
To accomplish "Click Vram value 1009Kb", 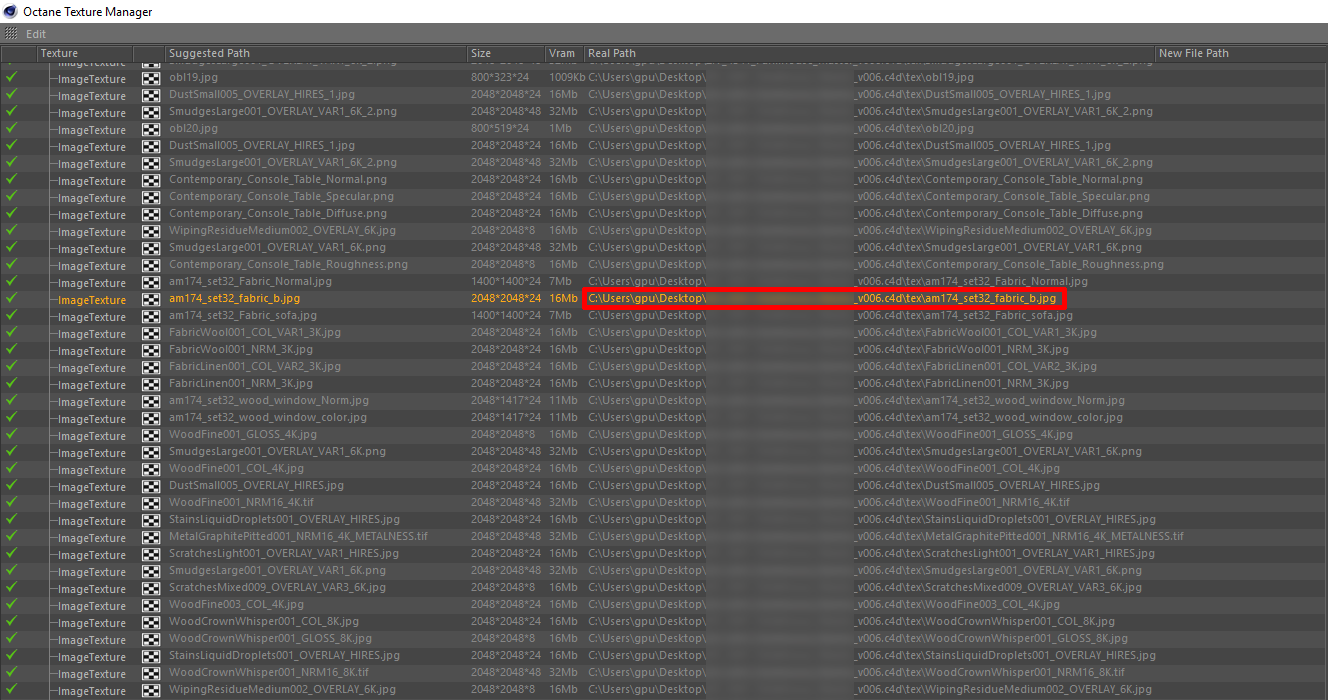I will pyautogui.click(x=567, y=77).
